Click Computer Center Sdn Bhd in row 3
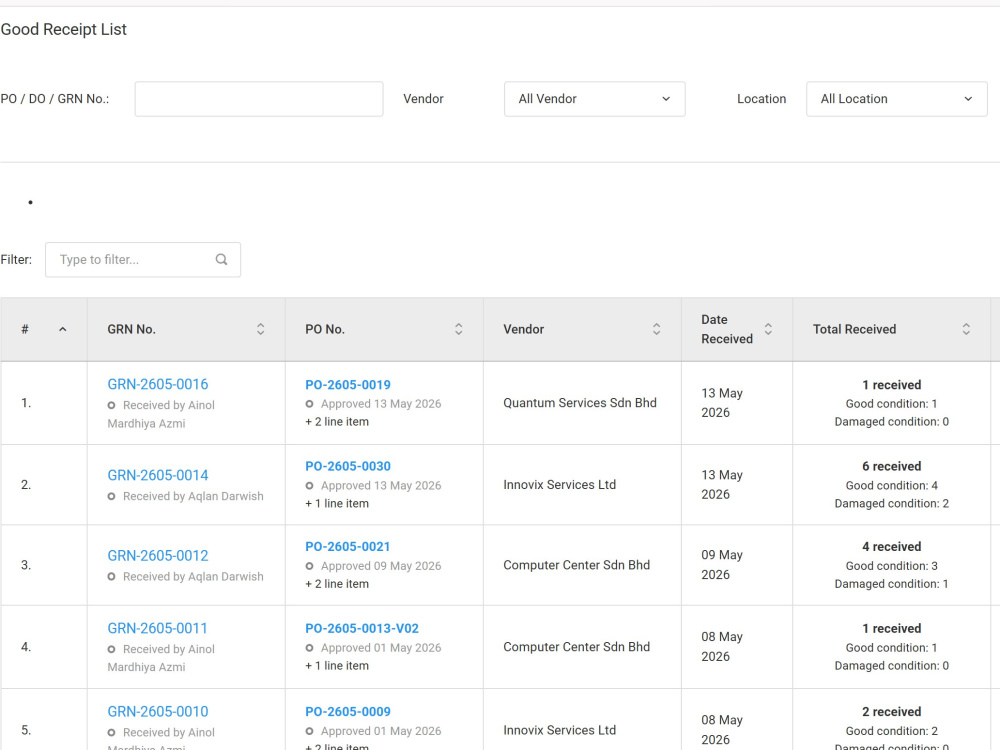 coord(577,565)
